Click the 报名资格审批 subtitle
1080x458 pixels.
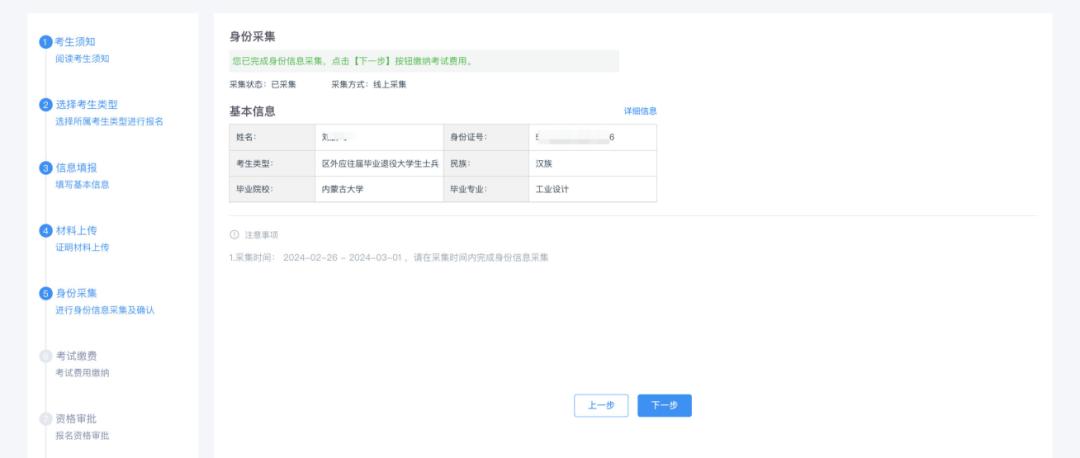point(82,435)
